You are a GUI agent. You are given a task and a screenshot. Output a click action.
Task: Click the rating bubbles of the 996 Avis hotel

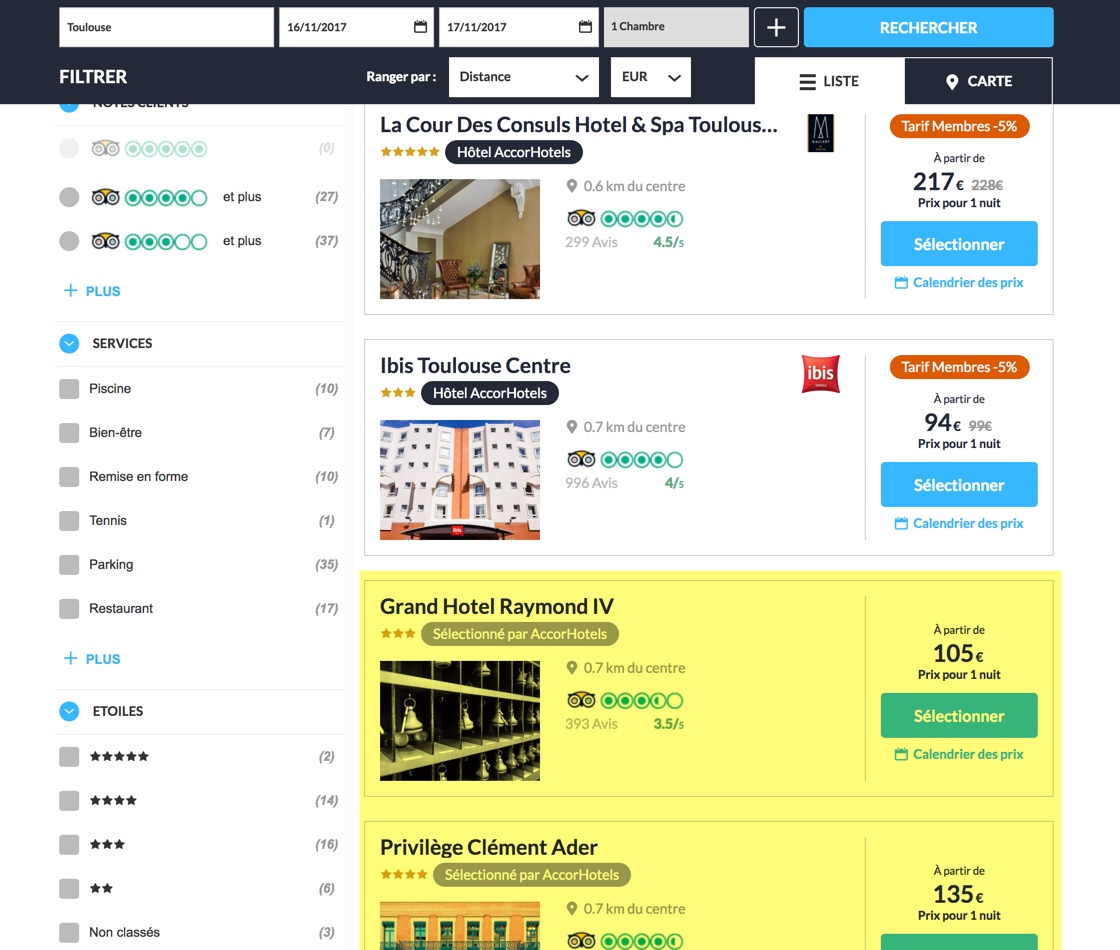pos(641,459)
